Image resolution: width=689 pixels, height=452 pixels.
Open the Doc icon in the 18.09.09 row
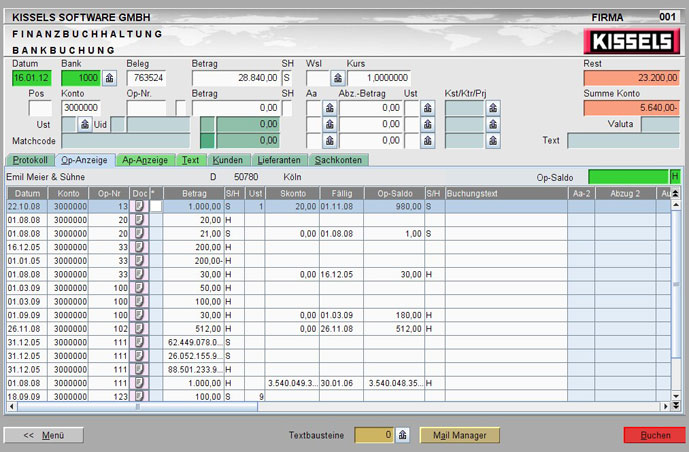(139, 396)
